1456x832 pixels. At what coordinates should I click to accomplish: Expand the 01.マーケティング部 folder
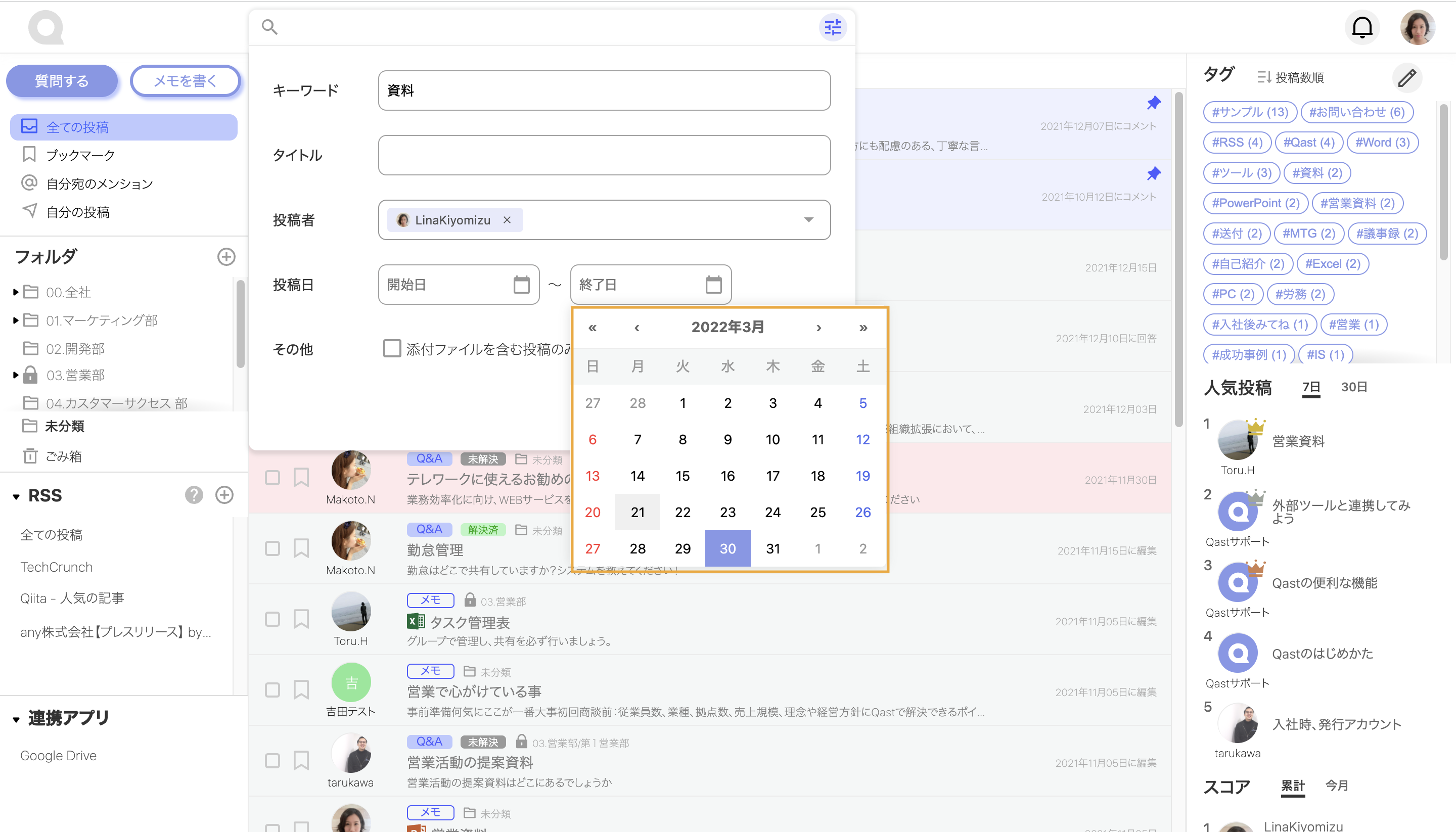click(x=16, y=320)
